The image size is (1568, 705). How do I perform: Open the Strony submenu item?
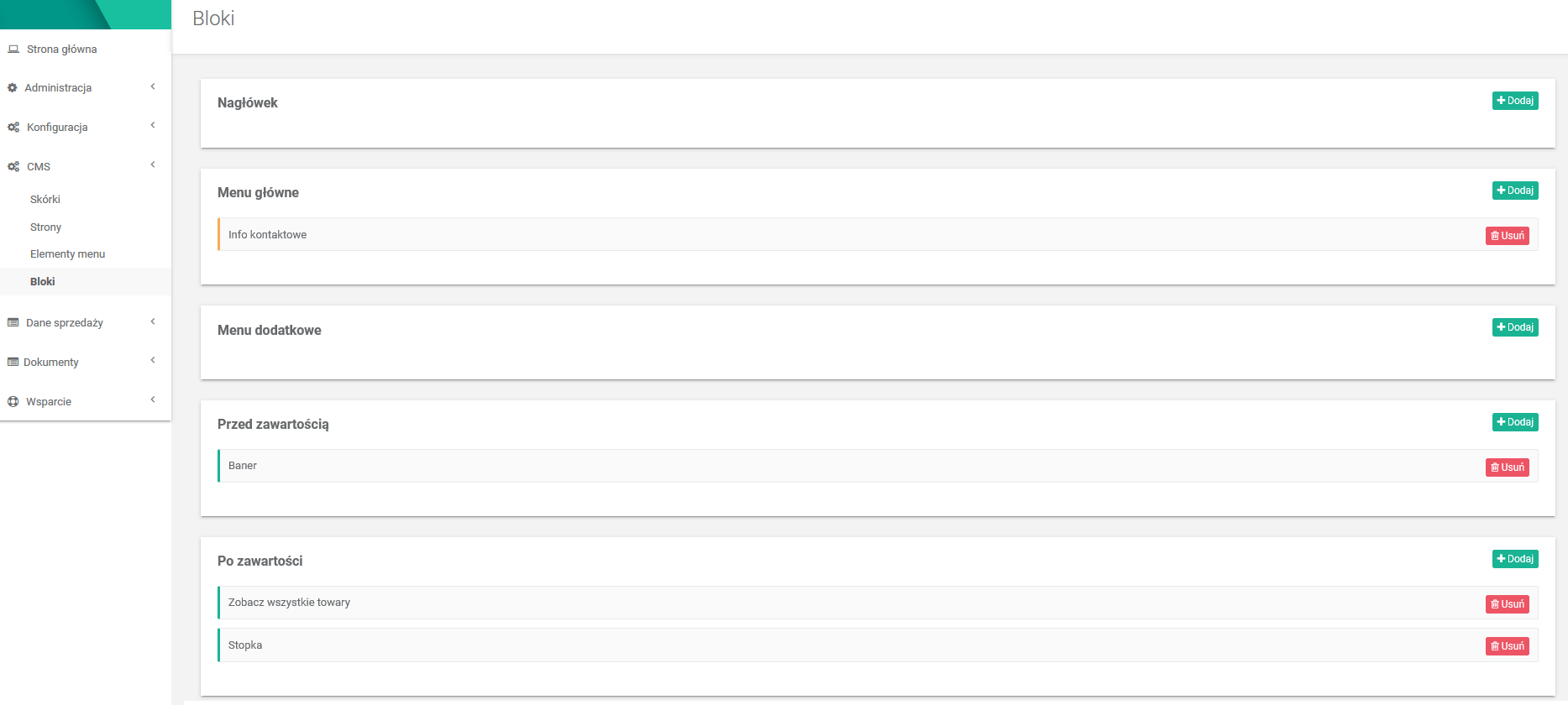pos(46,227)
